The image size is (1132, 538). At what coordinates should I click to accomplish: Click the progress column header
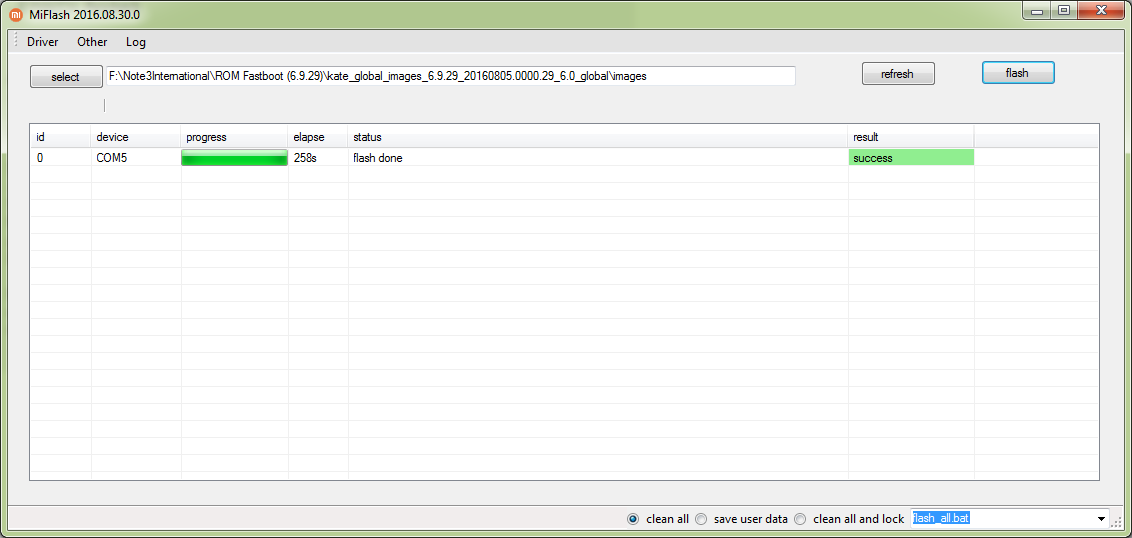point(235,136)
